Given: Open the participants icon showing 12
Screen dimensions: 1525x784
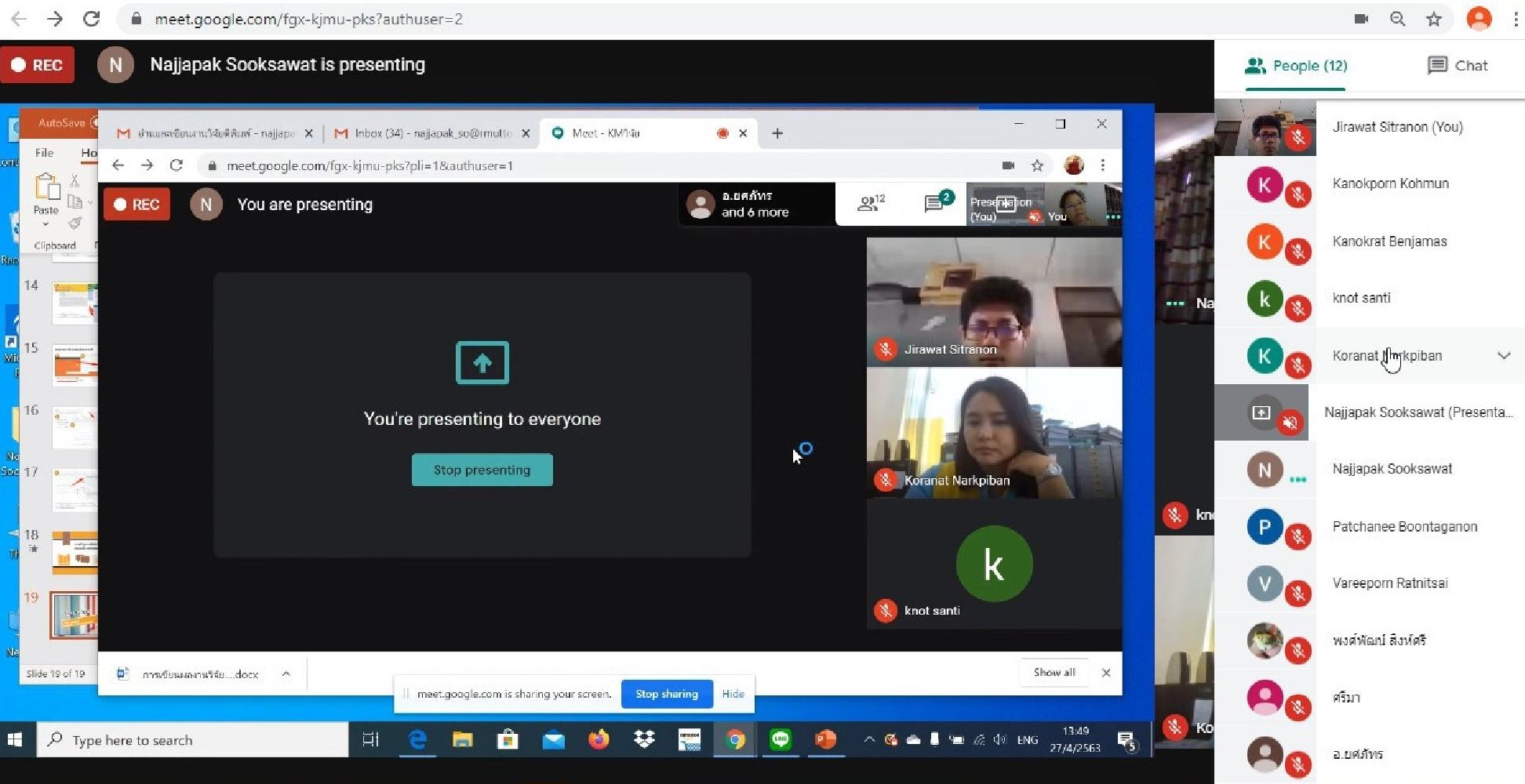Looking at the screenshot, I should point(871,204).
